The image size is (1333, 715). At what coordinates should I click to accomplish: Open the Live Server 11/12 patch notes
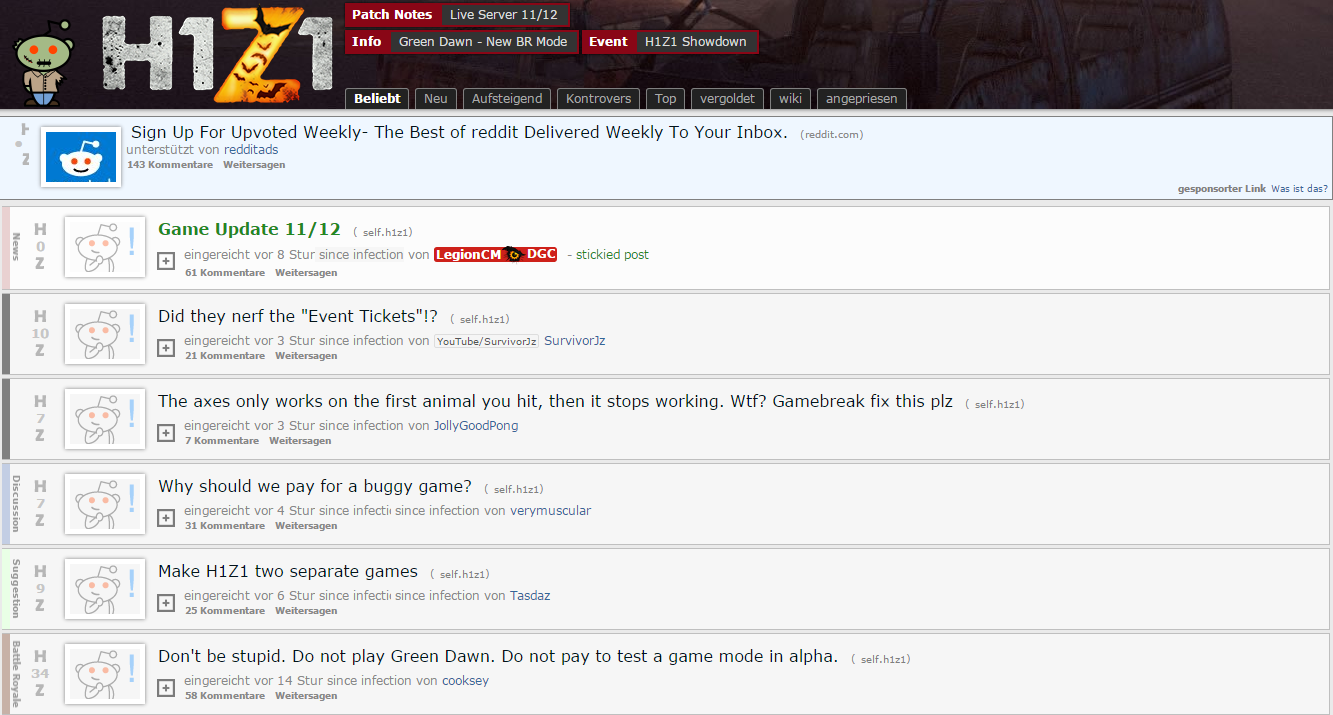(x=504, y=15)
